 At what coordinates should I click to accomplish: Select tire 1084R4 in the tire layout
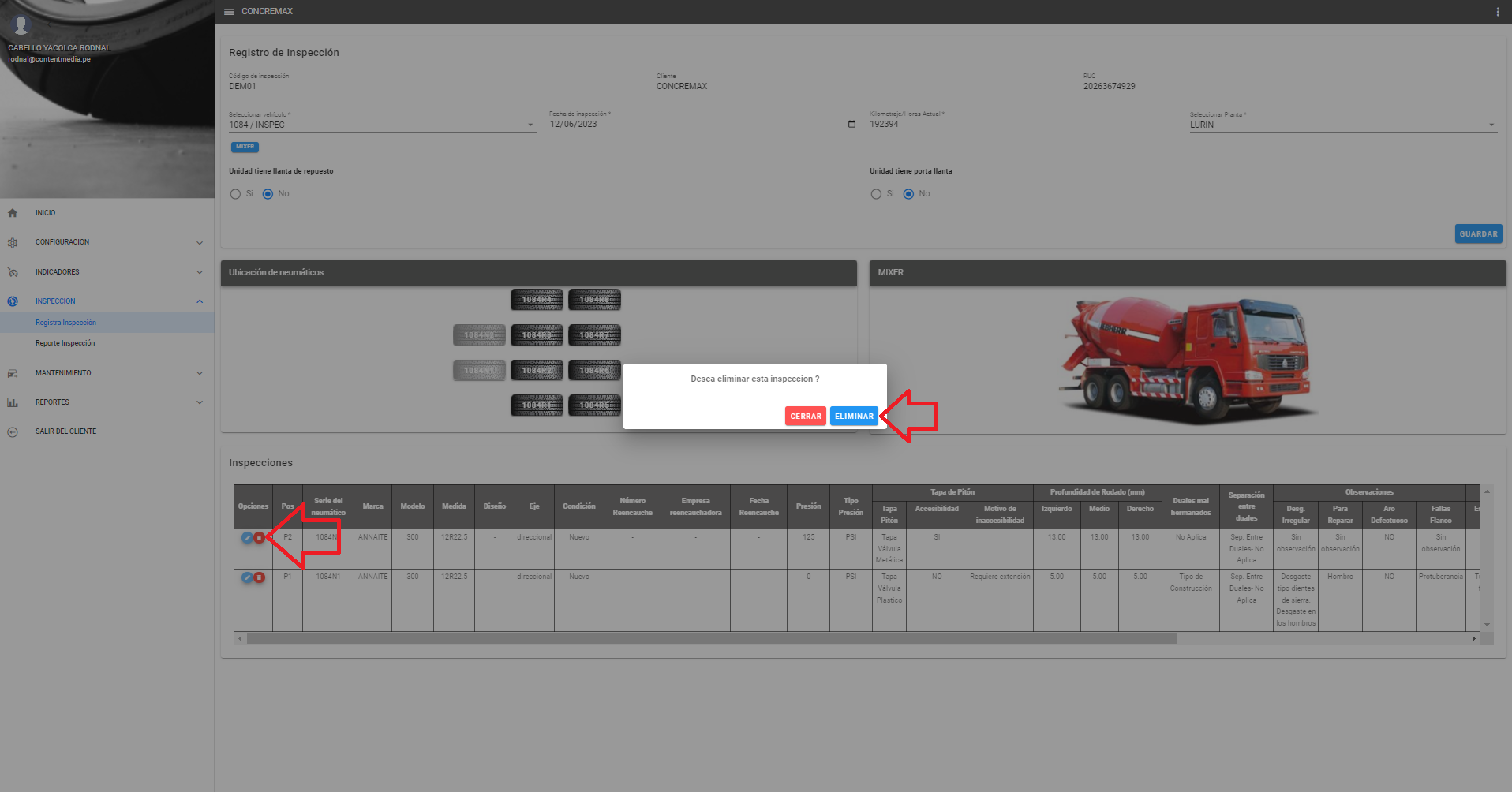(x=537, y=300)
